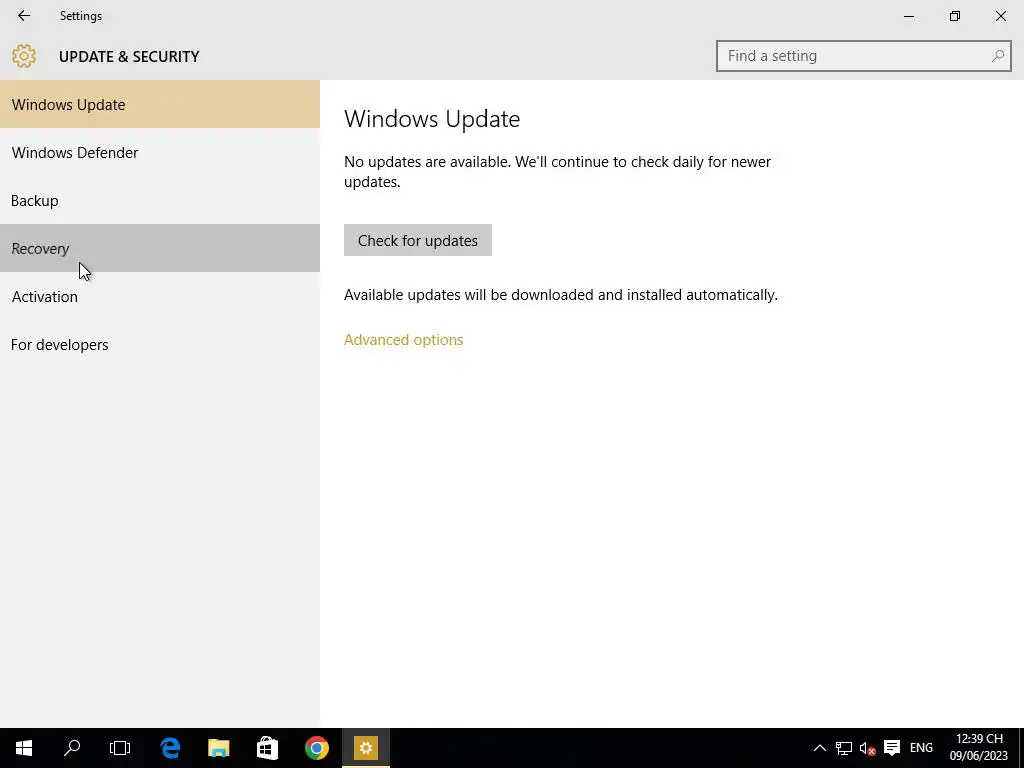Launch Google Chrome from the taskbar
The width and height of the screenshot is (1024, 768).
[317, 748]
